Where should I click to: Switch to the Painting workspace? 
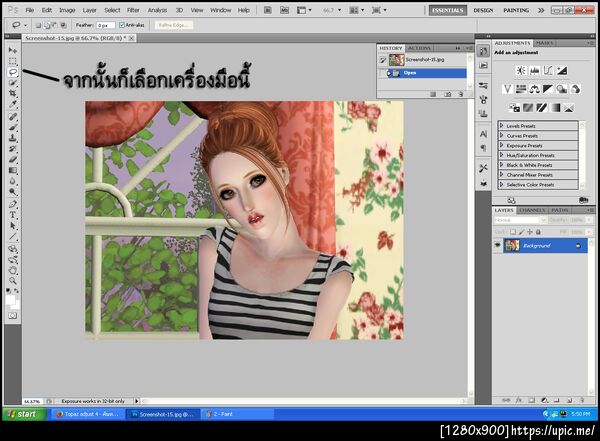click(x=516, y=10)
